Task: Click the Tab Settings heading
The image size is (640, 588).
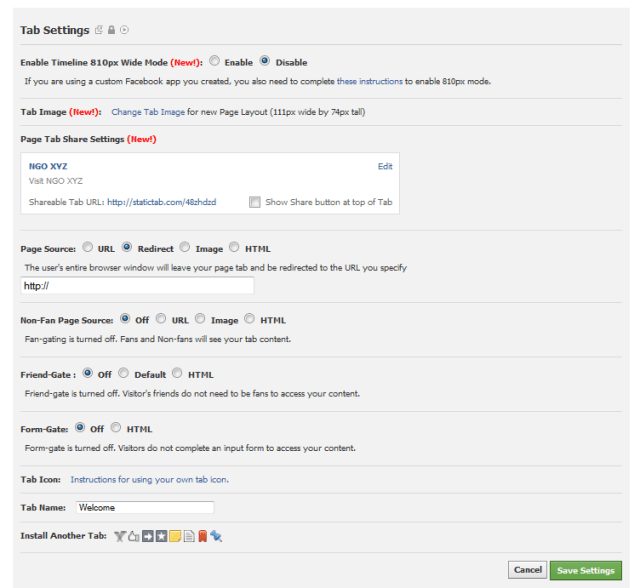Action: (x=55, y=30)
